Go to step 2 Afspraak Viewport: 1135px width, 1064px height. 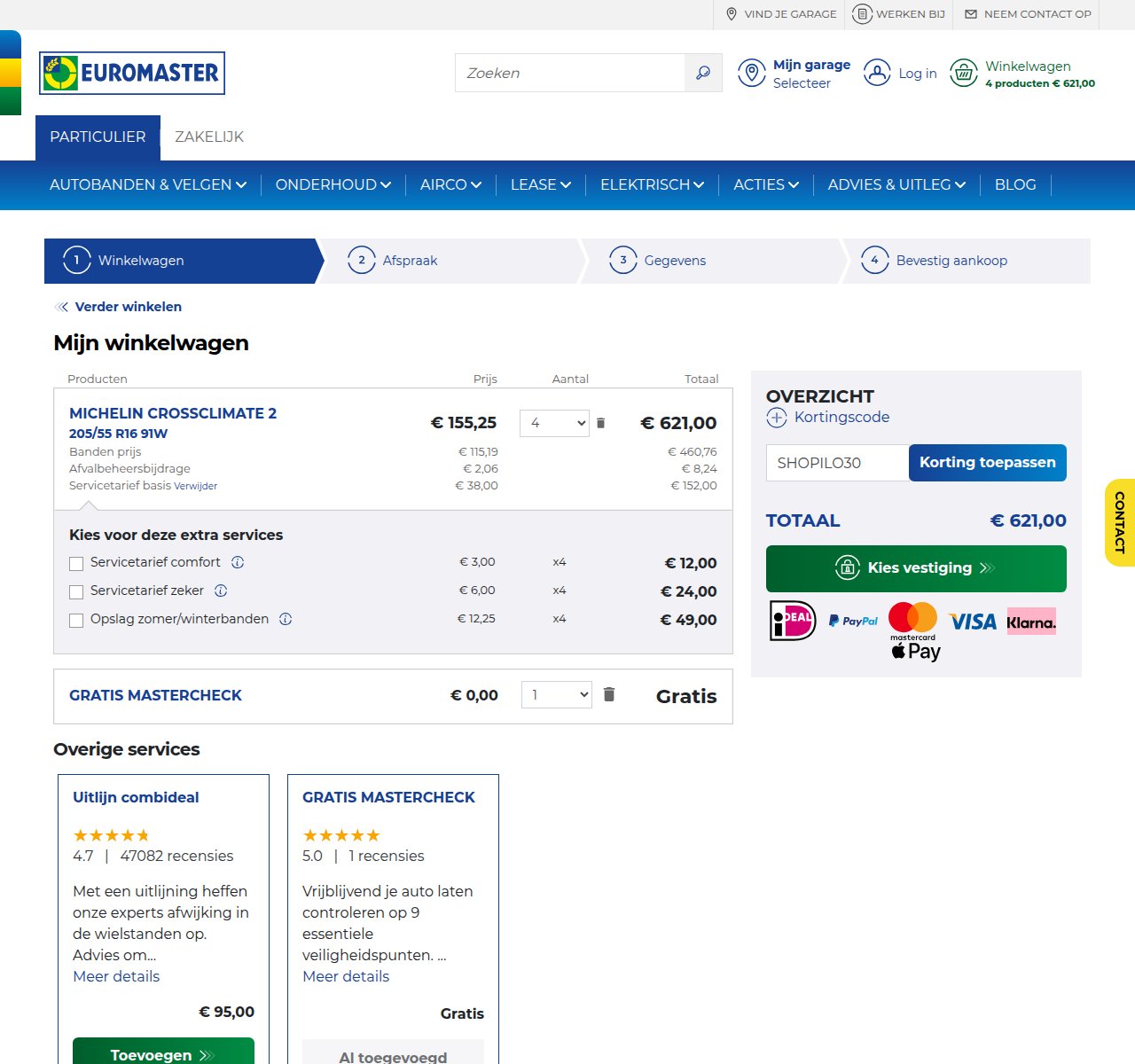coord(448,261)
